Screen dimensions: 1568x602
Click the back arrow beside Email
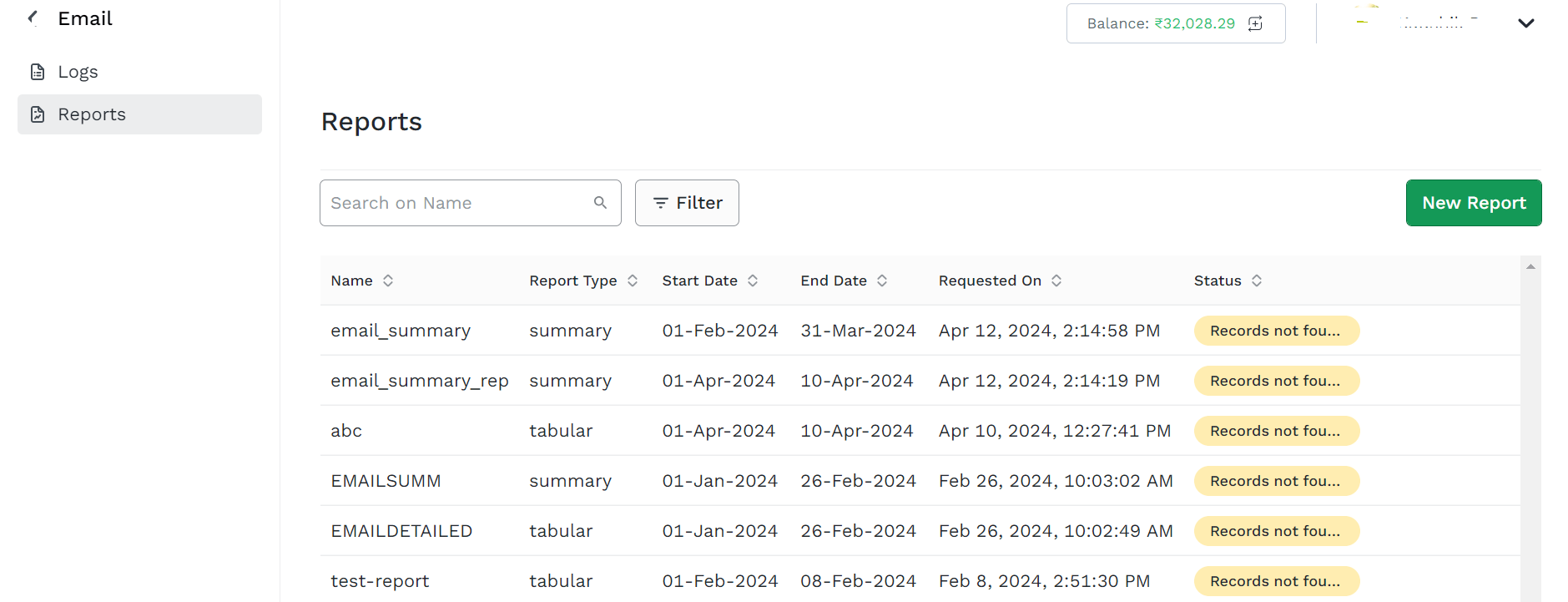[x=33, y=18]
